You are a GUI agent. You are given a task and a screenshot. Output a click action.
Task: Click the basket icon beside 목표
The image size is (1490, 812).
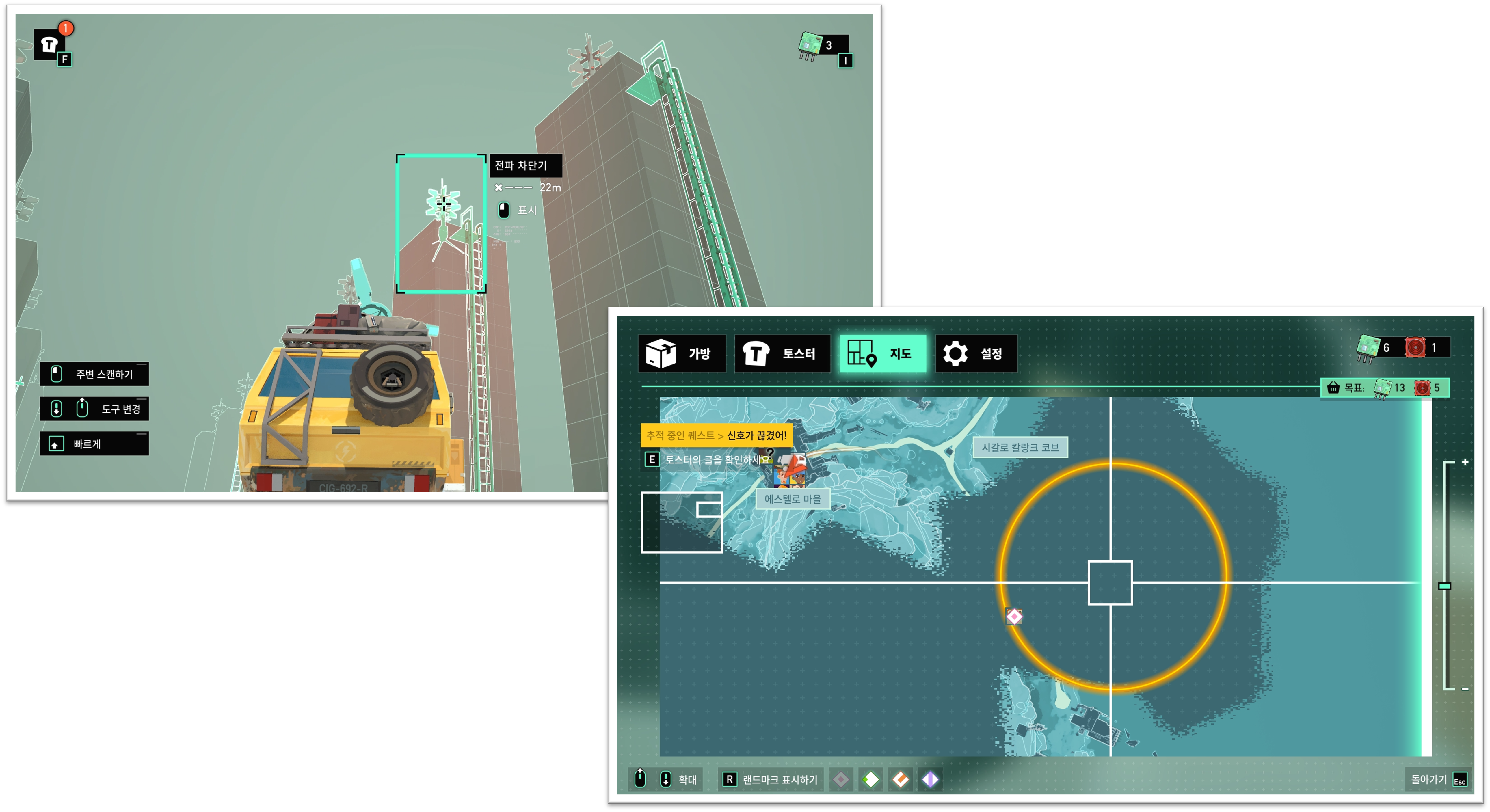[x=1333, y=388]
